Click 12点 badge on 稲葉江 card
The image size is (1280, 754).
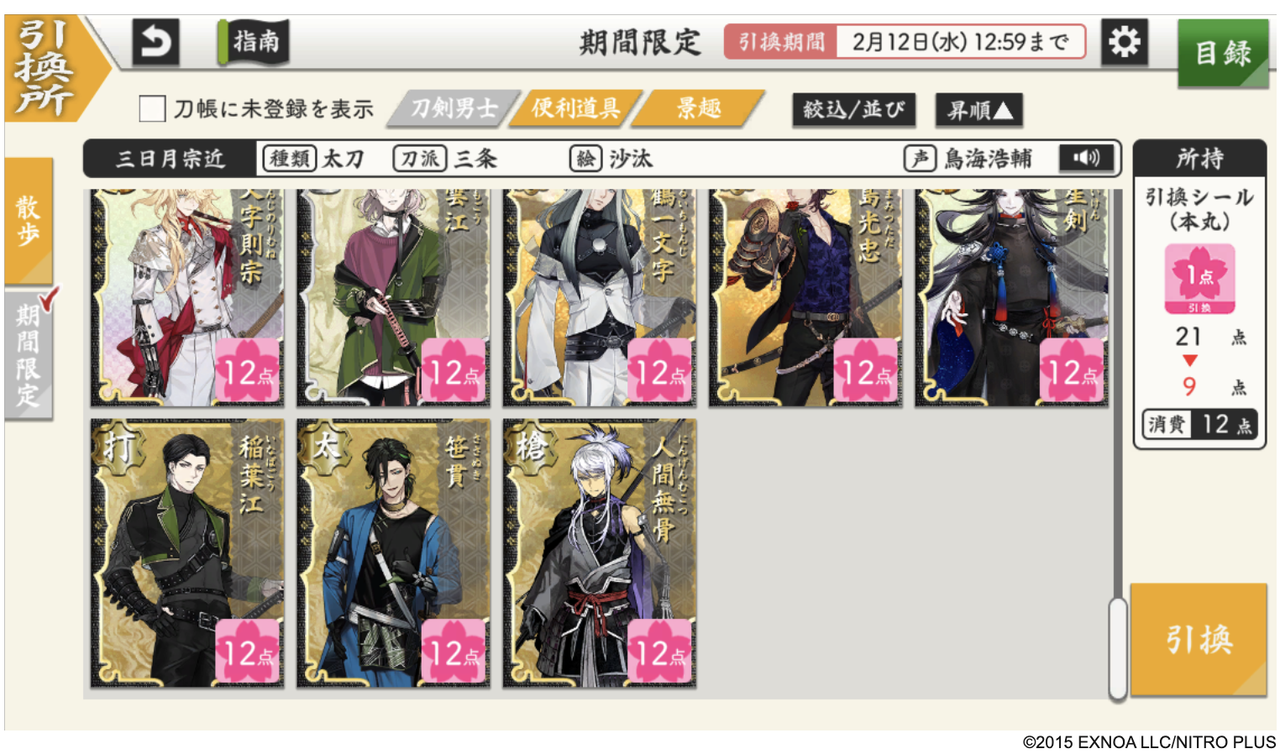tap(246, 653)
